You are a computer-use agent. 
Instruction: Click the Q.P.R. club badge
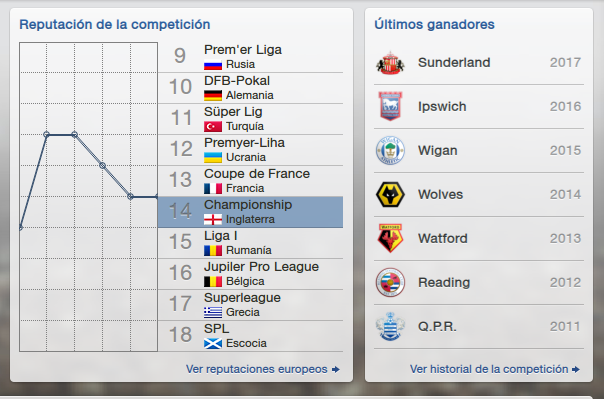(390, 327)
